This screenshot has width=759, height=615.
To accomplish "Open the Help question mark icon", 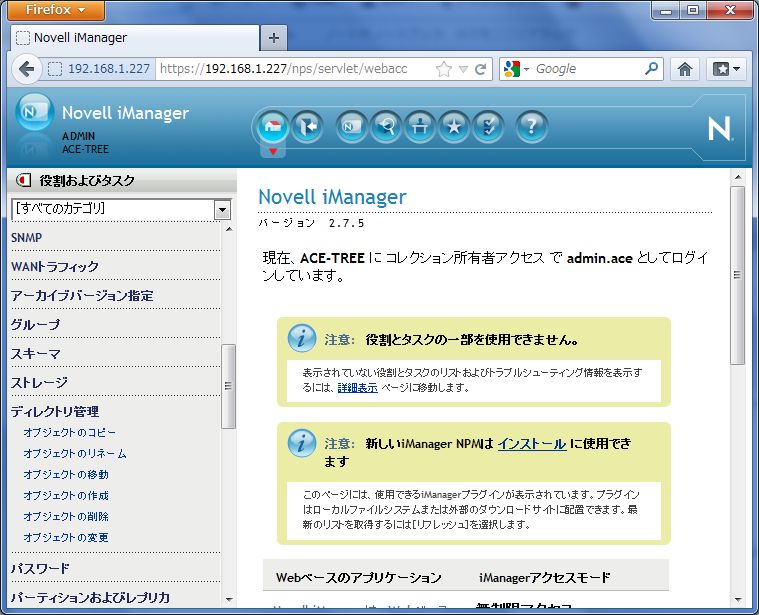I will tap(531, 127).
